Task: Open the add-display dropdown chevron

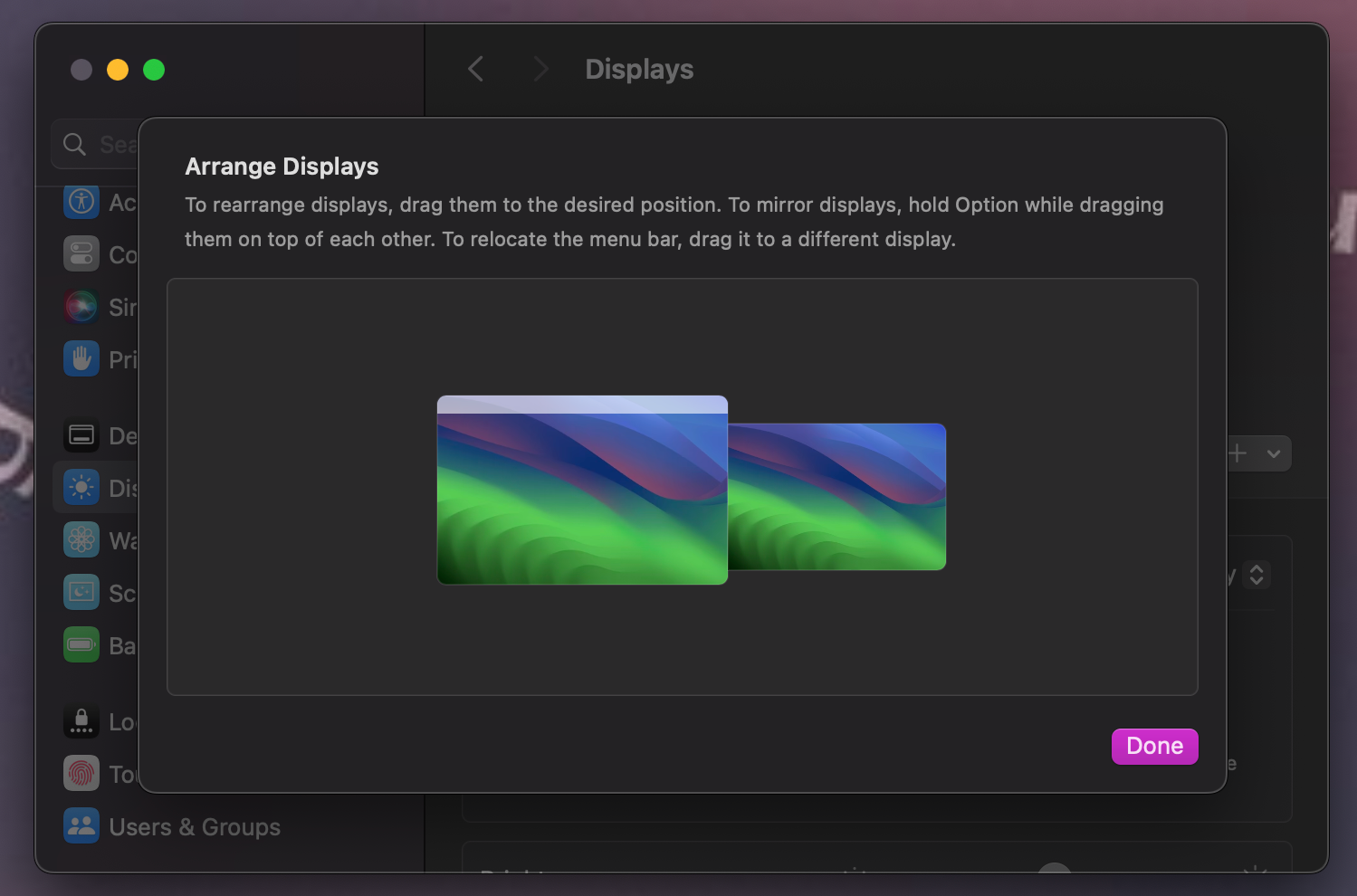Action: pyautogui.click(x=1275, y=453)
